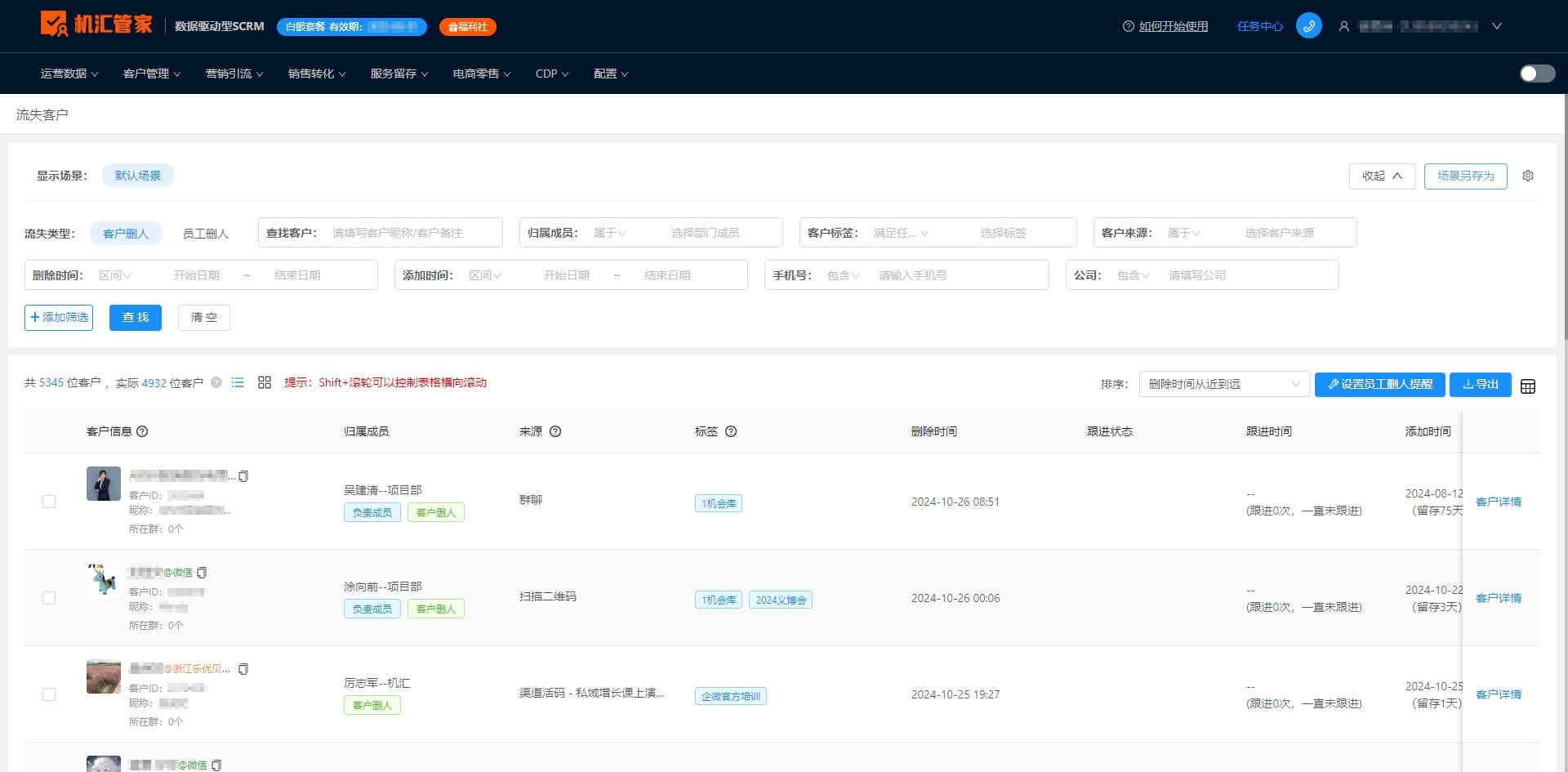Open 任务中心 link

(1259, 26)
